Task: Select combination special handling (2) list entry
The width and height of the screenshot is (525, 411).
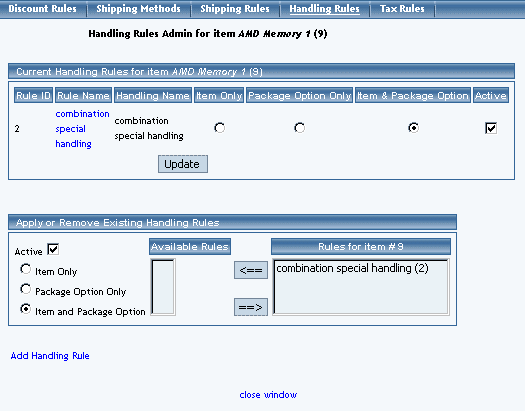Action: coord(352,268)
